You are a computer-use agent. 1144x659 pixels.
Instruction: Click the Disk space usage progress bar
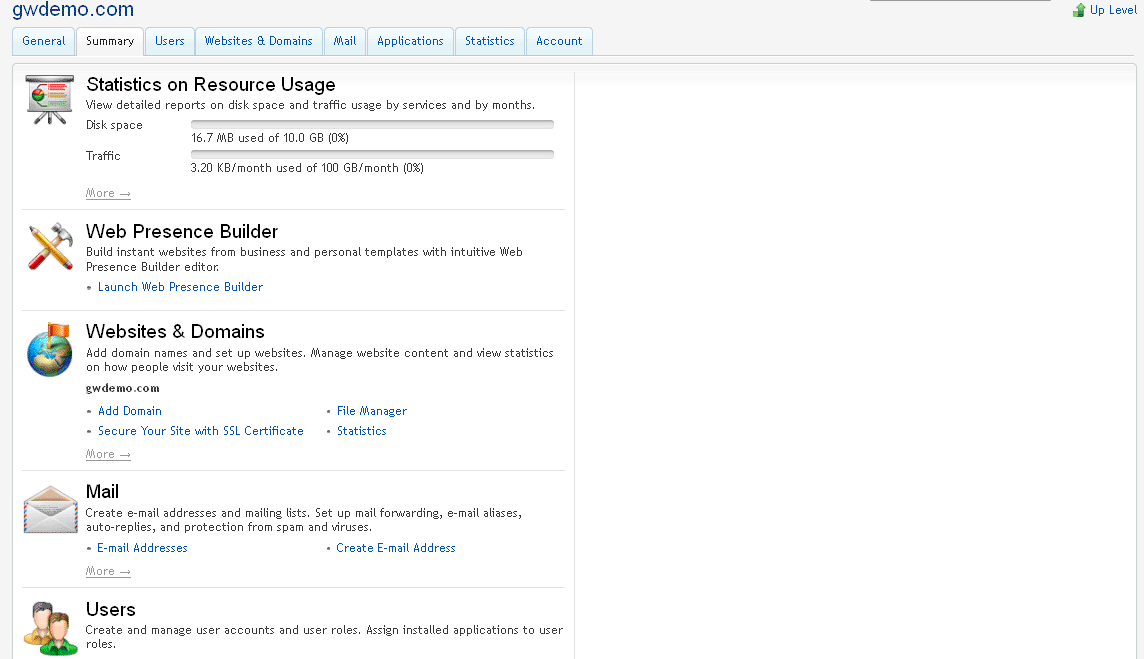tap(372, 125)
